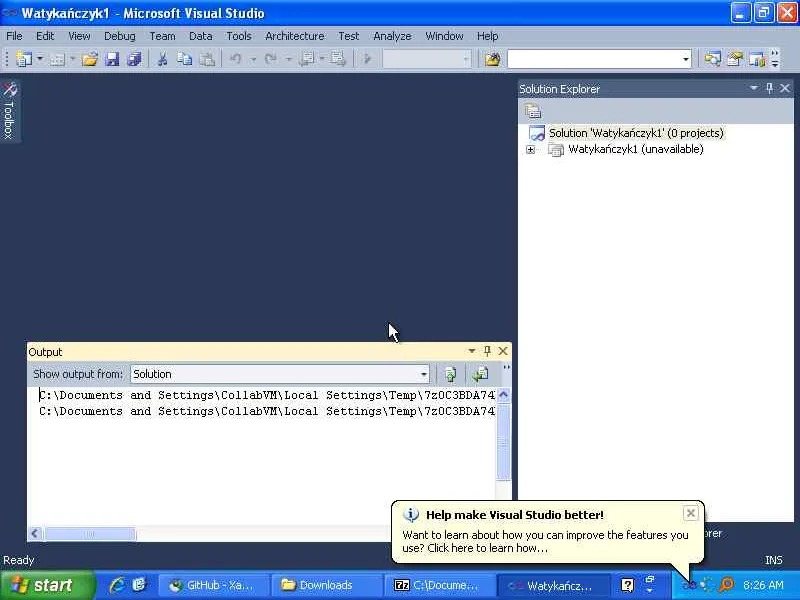Open the Window menu
The width and height of the screenshot is (800, 600).
[444, 36]
